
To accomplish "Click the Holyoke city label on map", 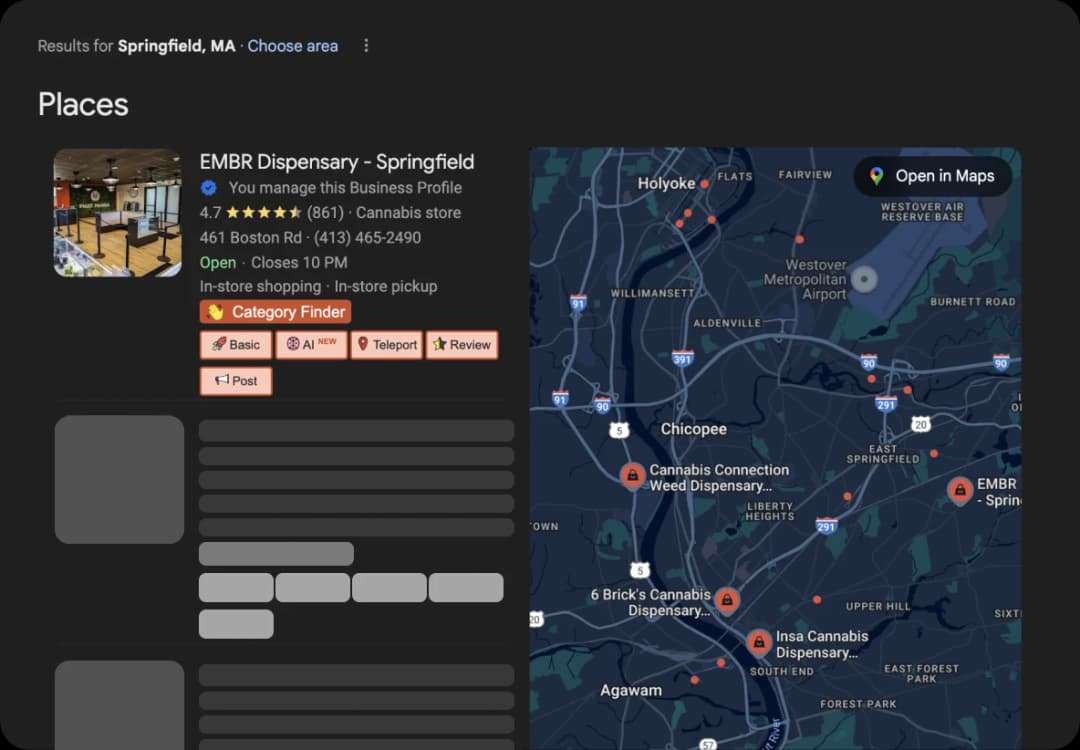I will click(666, 184).
